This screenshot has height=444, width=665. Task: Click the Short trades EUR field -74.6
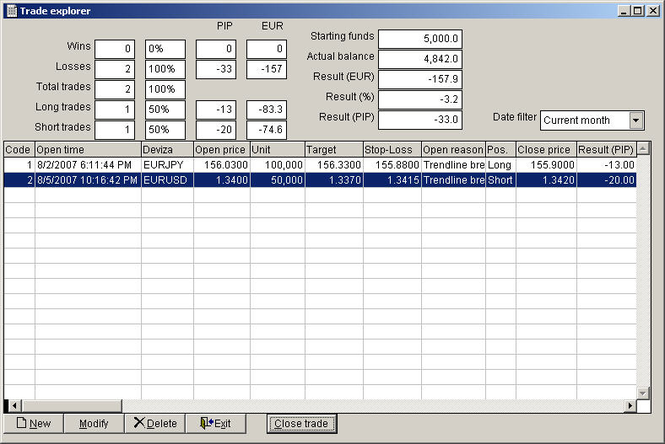coord(266,130)
